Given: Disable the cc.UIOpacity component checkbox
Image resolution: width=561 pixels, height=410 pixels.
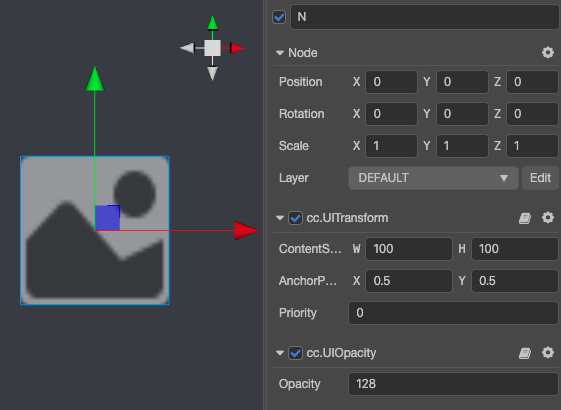Looking at the screenshot, I should [x=295, y=353].
